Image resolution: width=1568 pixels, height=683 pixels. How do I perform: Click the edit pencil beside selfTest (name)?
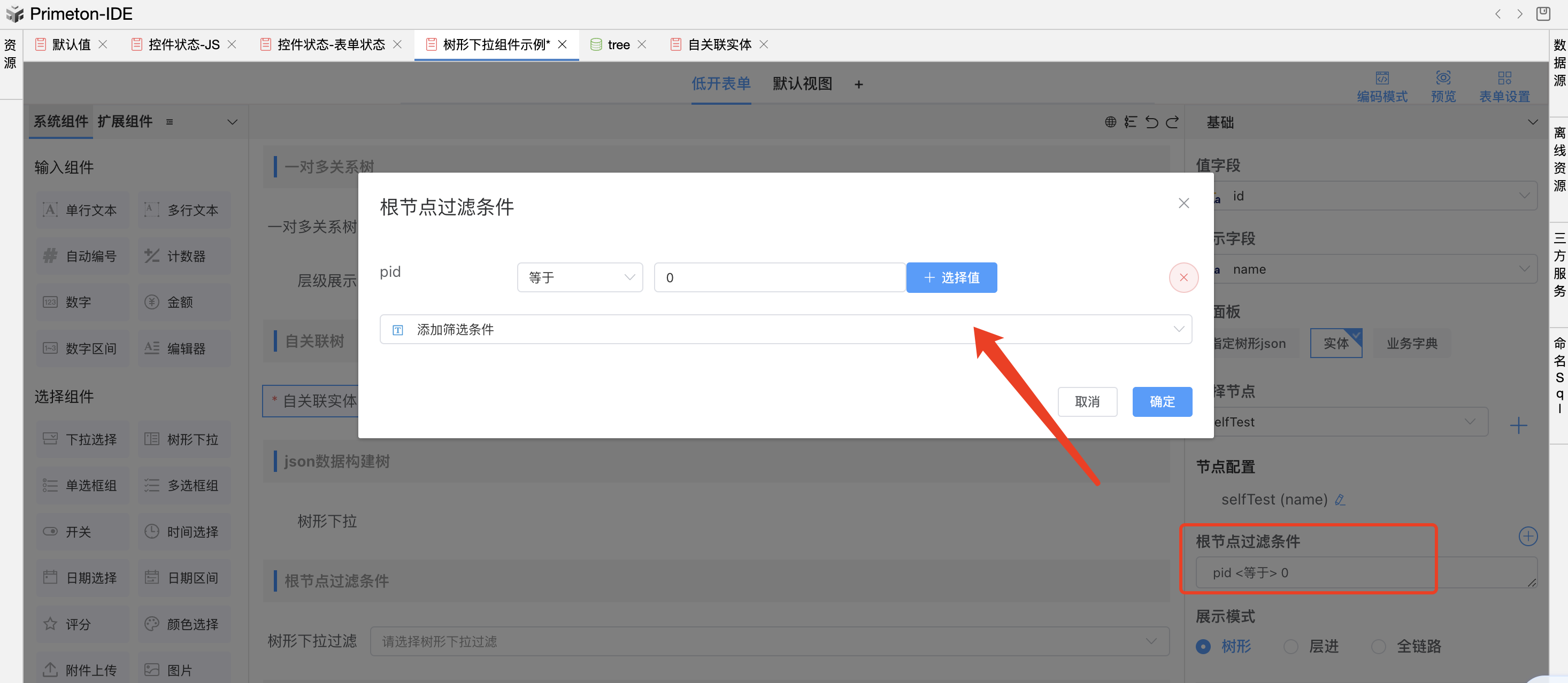(1340, 500)
